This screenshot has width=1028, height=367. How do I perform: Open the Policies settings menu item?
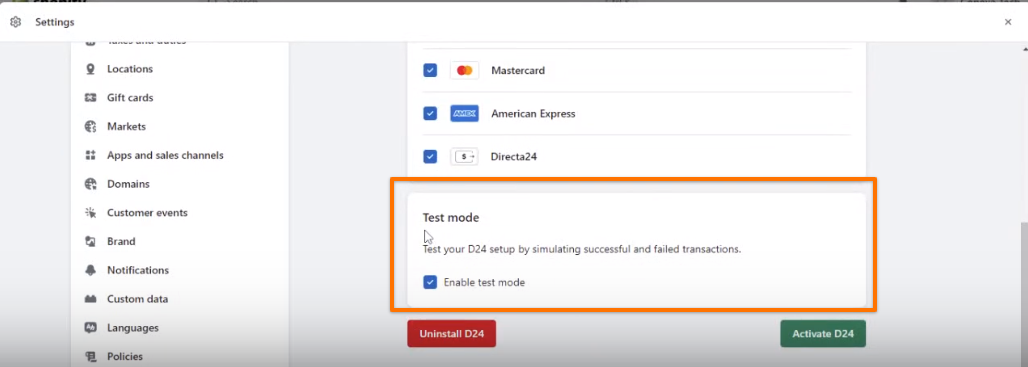click(x=125, y=357)
